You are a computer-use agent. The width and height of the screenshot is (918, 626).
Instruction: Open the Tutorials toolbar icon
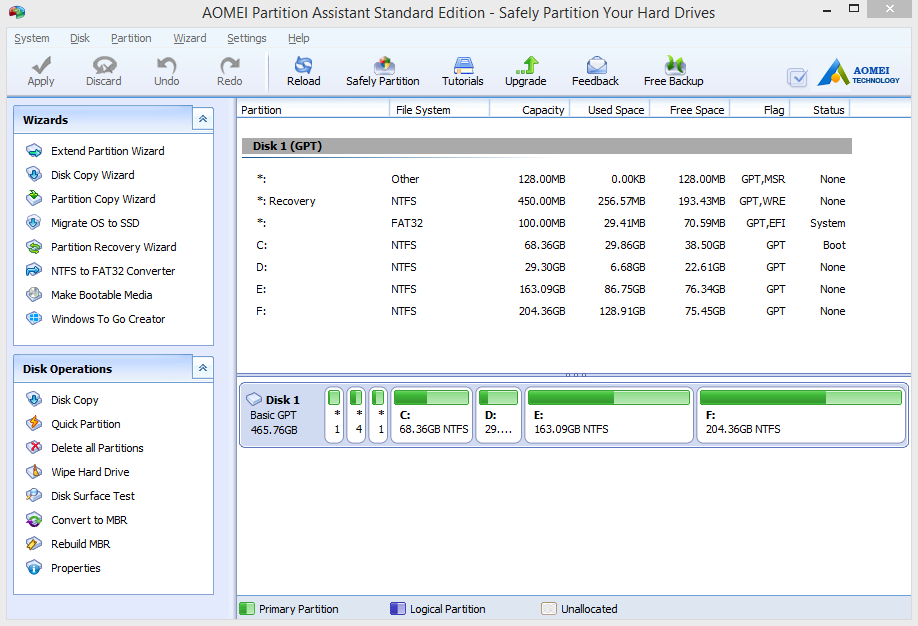click(x=463, y=64)
